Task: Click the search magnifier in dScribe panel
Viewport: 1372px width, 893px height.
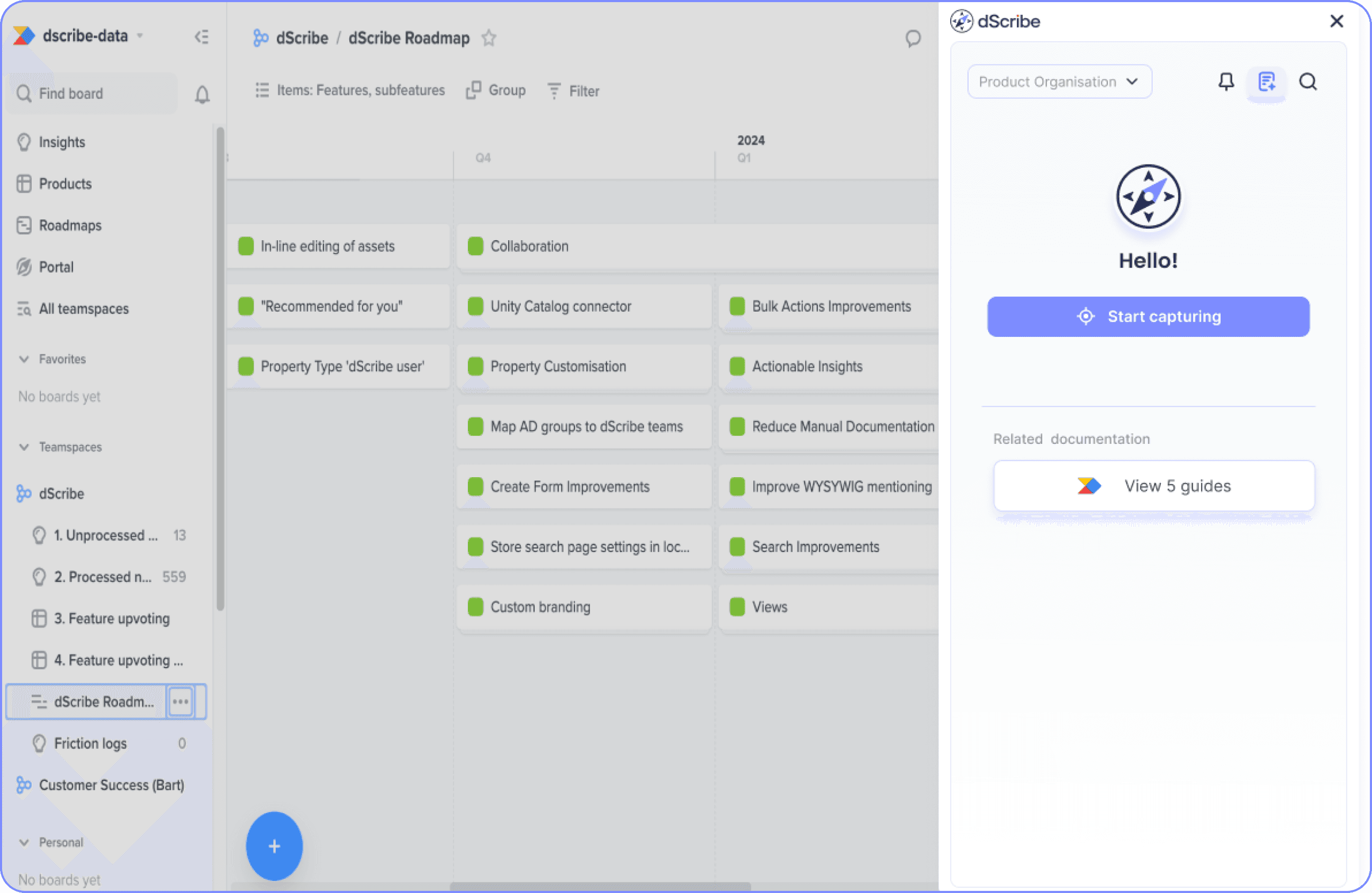Action: 1308,82
